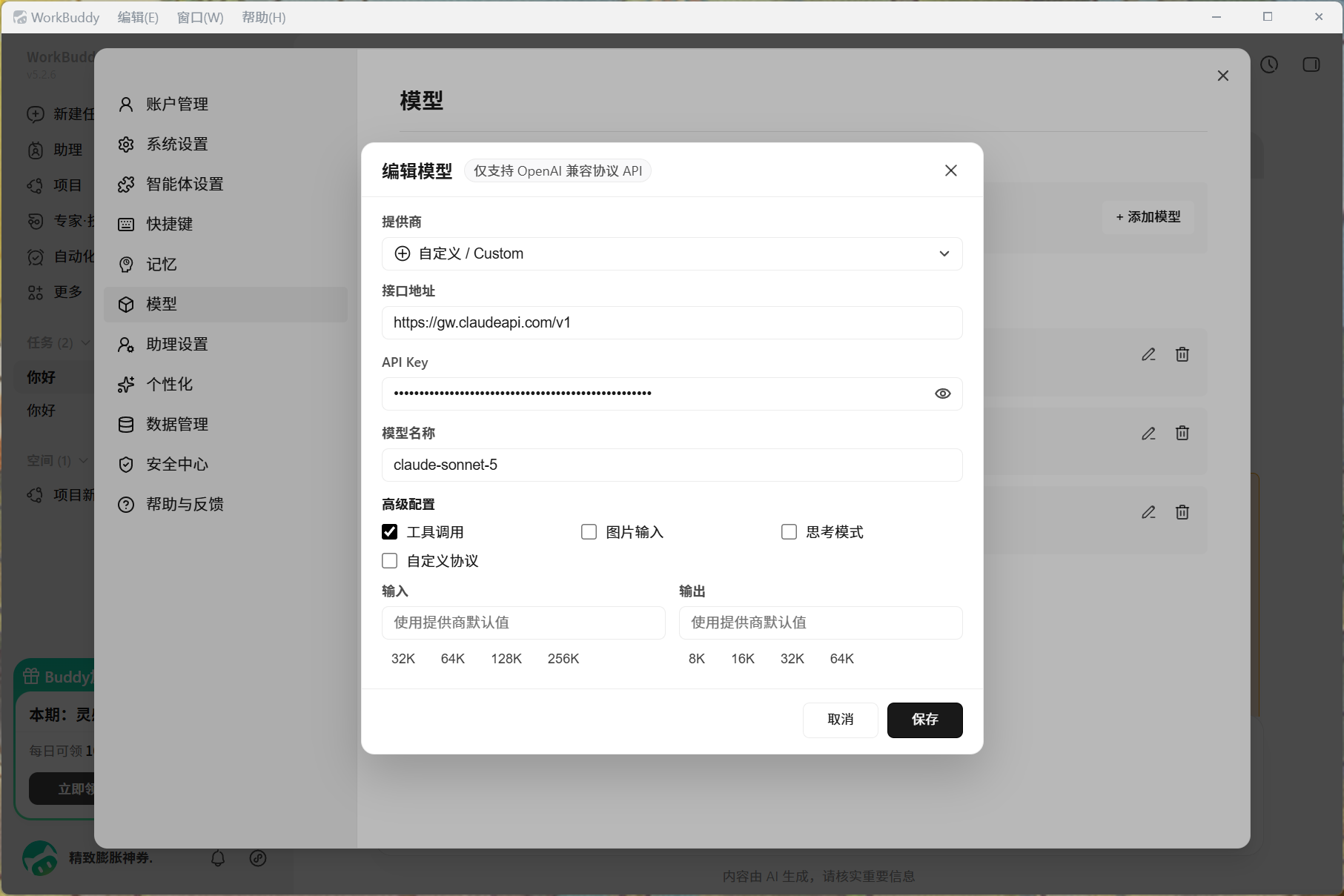The height and width of the screenshot is (896, 1344).
Task: Open 更多 in main sidebar
Action: [56, 292]
